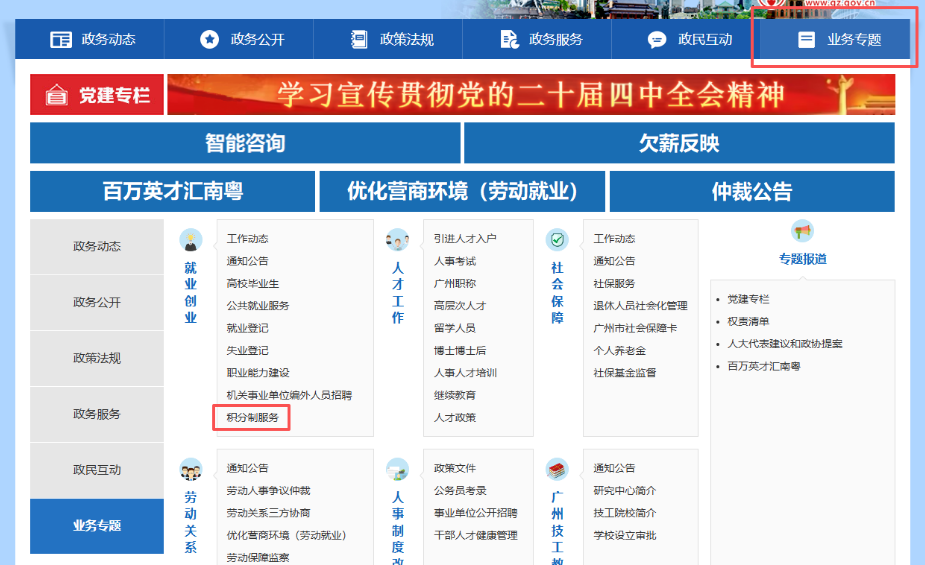The image size is (925, 565).
Task: Open 就业登记 link
Action: click(x=247, y=328)
